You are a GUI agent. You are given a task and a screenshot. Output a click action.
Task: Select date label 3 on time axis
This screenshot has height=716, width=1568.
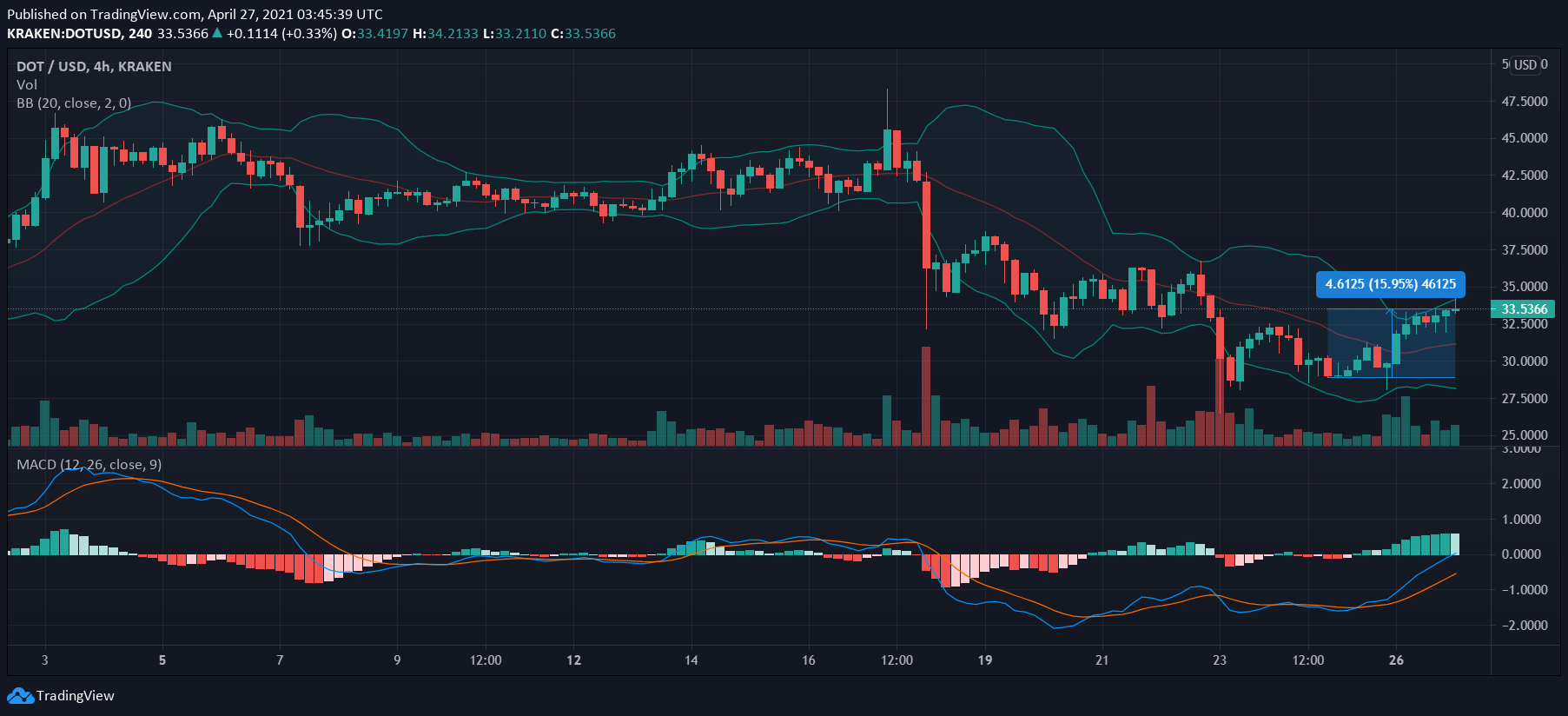[x=45, y=660]
